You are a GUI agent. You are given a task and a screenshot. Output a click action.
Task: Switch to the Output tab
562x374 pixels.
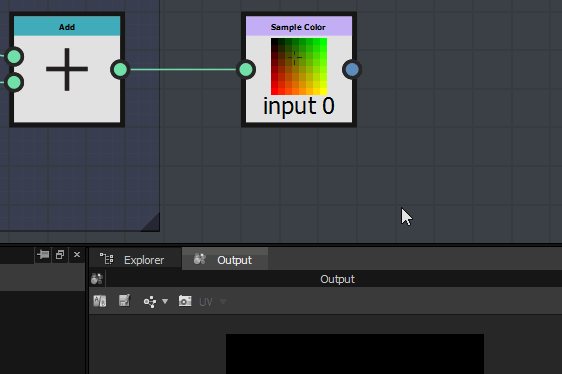[225, 259]
